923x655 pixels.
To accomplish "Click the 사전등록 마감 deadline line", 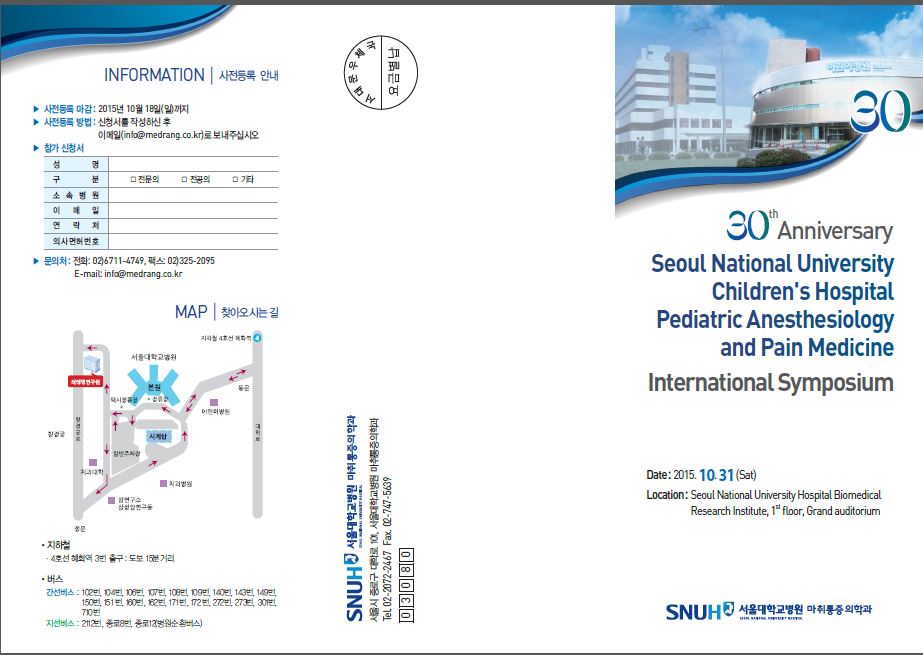I will (112, 109).
